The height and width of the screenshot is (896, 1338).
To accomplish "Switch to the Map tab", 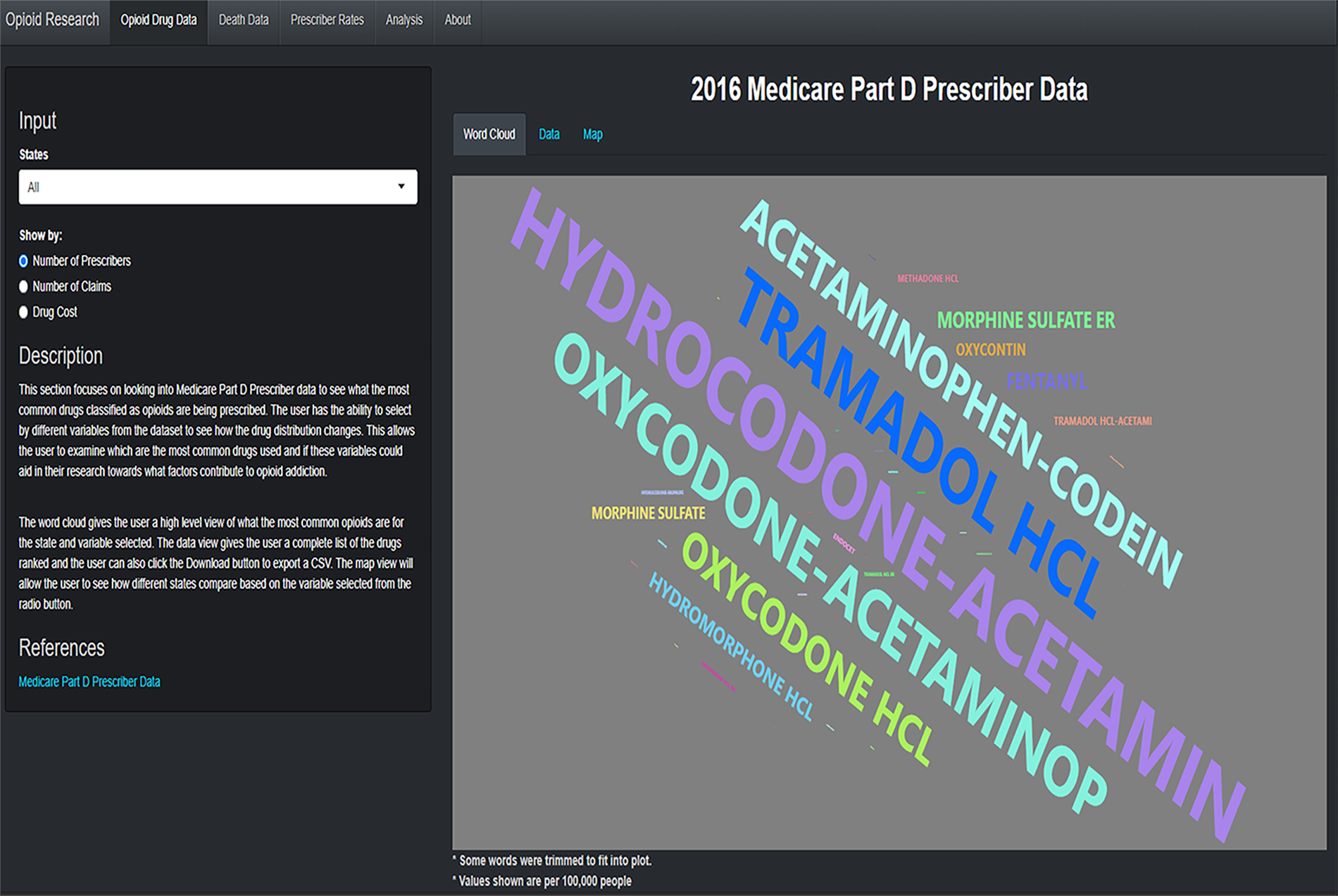I will click(592, 134).
